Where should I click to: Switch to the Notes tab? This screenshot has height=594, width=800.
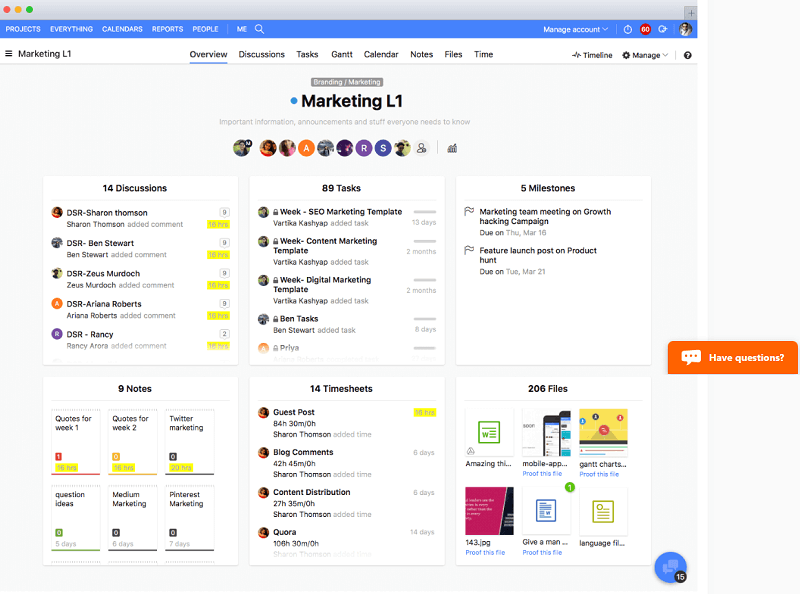pos(421,54)
